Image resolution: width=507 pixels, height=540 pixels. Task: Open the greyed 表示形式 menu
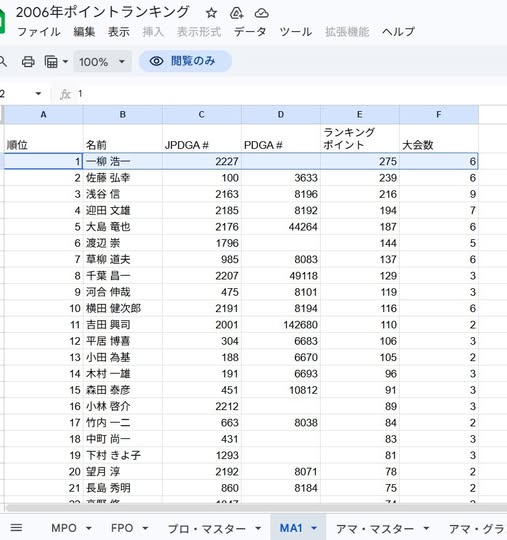click(x=199, y=32)
